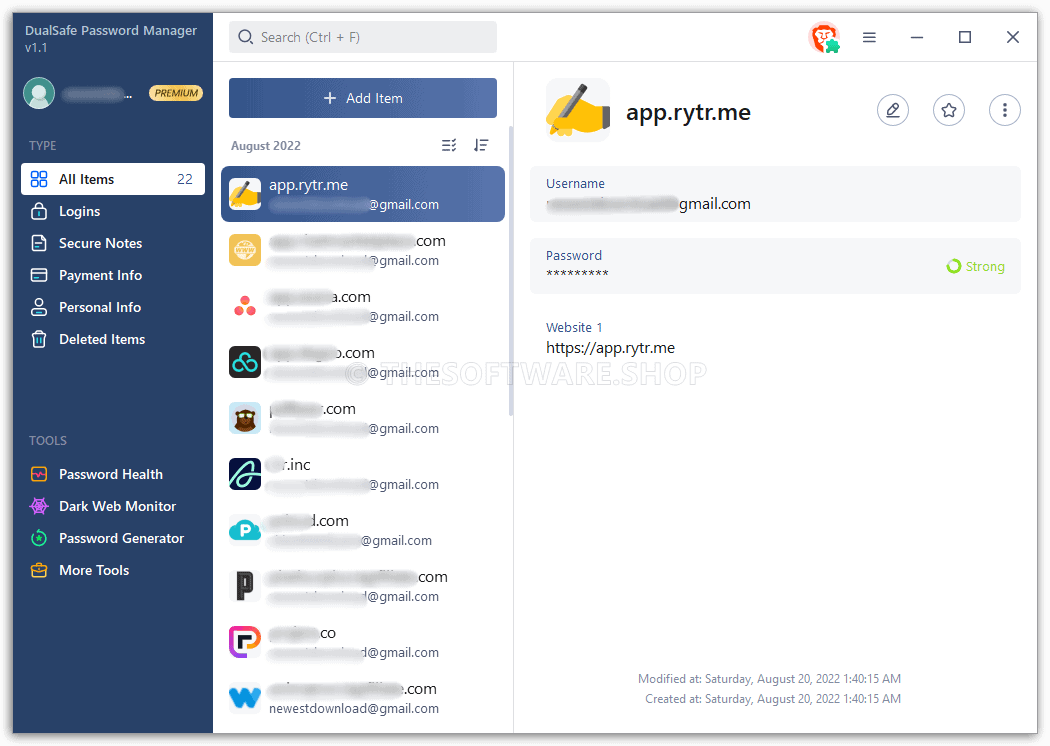Click the Add Item button
Image resolution: width=1050 pixels, height=746 pixels.
click(362, 98)
